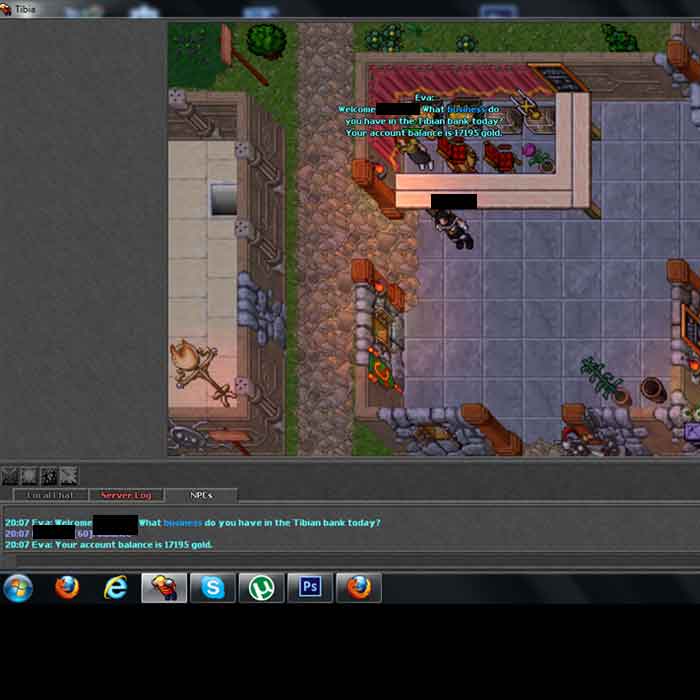Click the round green bush at the top
Image resolution: width=700 pixels, height=700 pixels.
point(267,41)
